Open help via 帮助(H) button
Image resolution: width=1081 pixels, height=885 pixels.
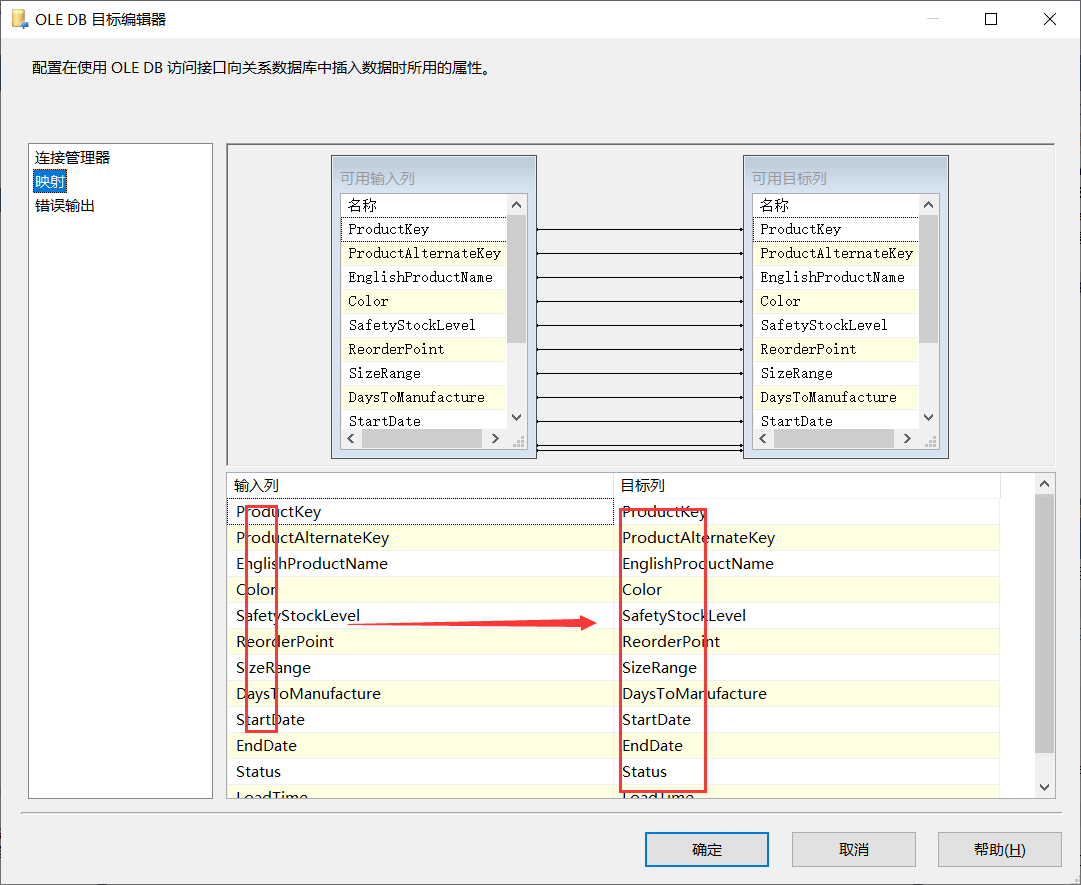point(1000,849)
